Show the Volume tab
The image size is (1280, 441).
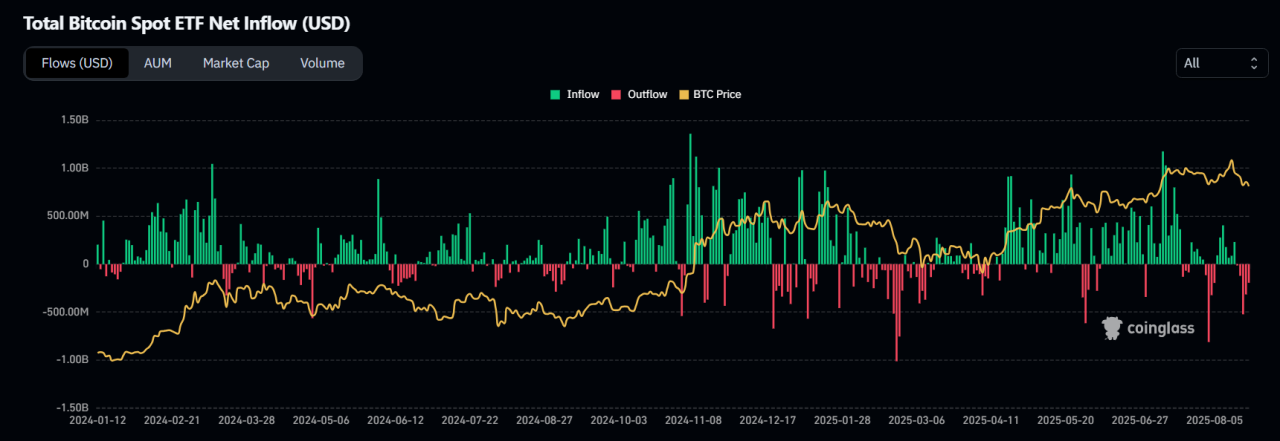click(322, 63)
